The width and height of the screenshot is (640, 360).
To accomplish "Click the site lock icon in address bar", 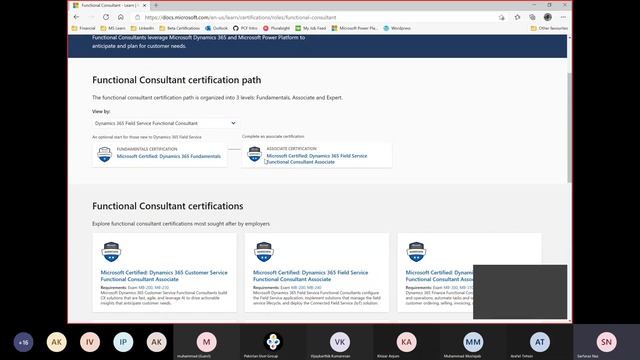I will 138,18.
